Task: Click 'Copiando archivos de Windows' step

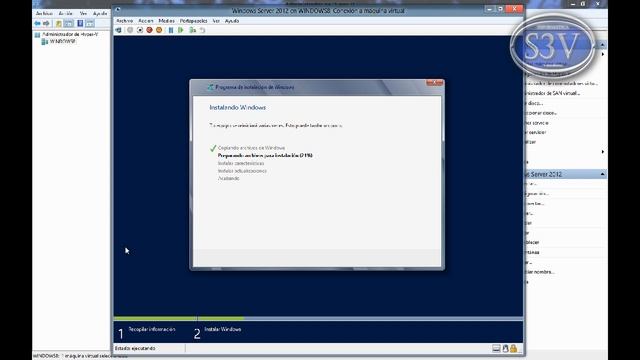Action: point(251,148)
